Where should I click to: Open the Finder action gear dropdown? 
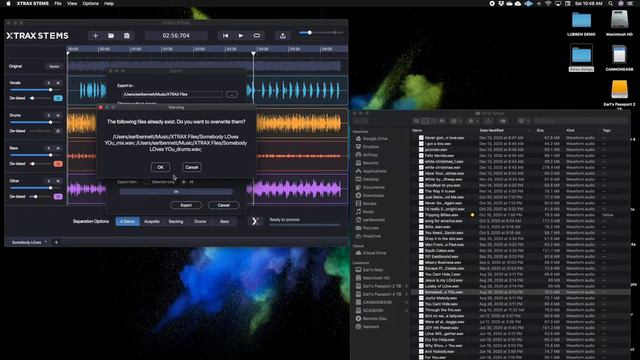click(x=473, y=121)
